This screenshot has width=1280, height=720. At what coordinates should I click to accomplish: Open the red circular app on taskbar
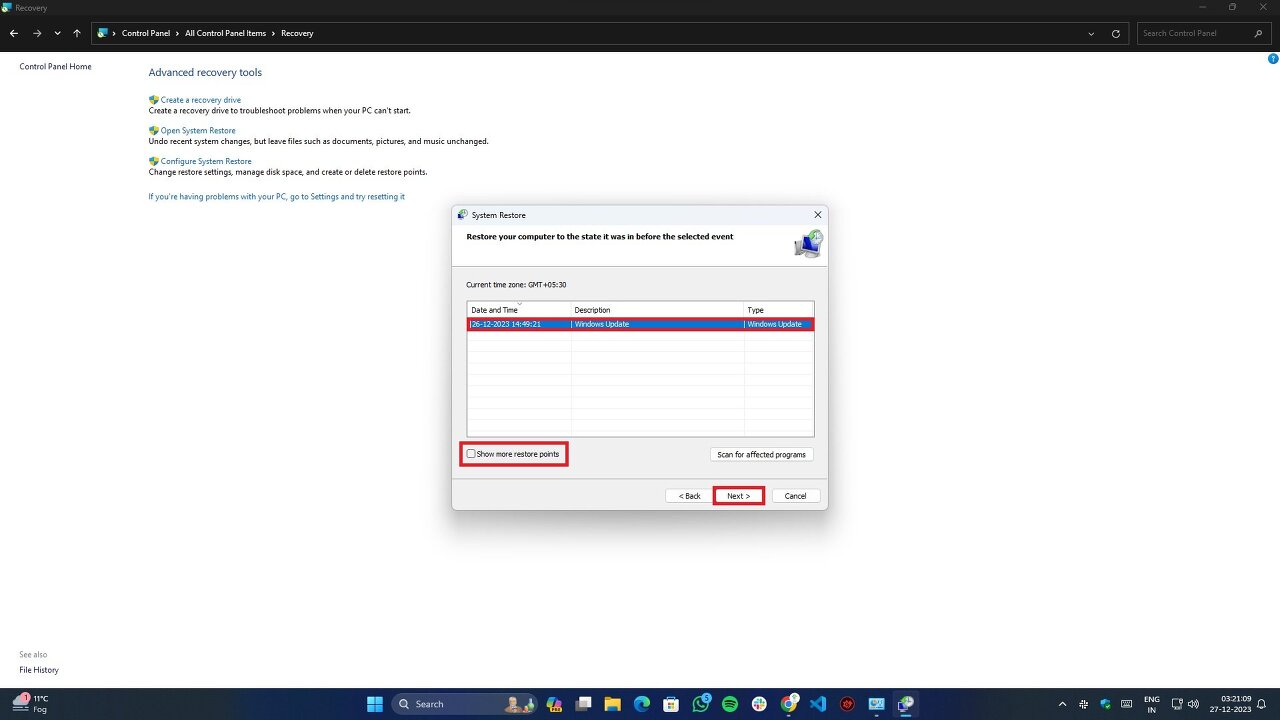(x=848, y=704)
